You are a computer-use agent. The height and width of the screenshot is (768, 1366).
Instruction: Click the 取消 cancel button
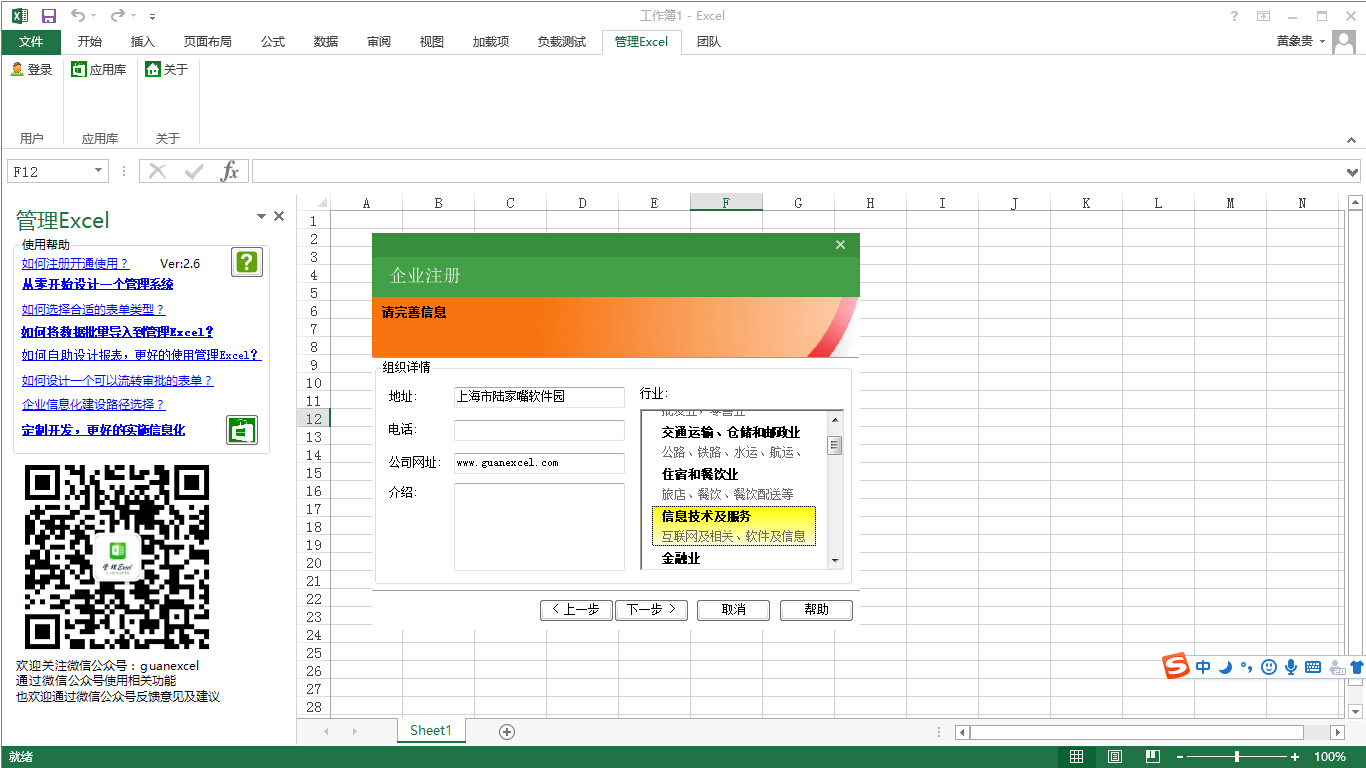click(734, 610)
